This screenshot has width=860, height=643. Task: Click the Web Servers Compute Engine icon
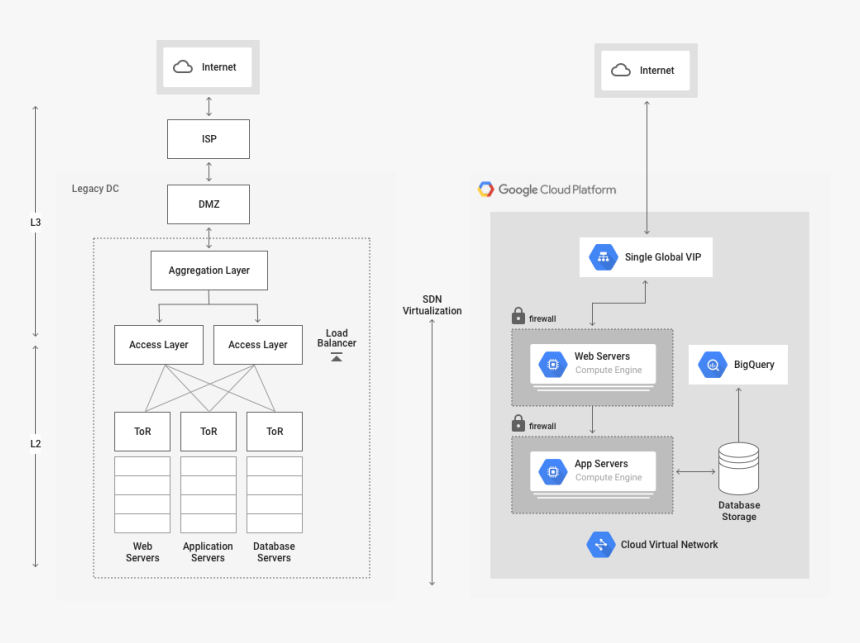(553, 364)
